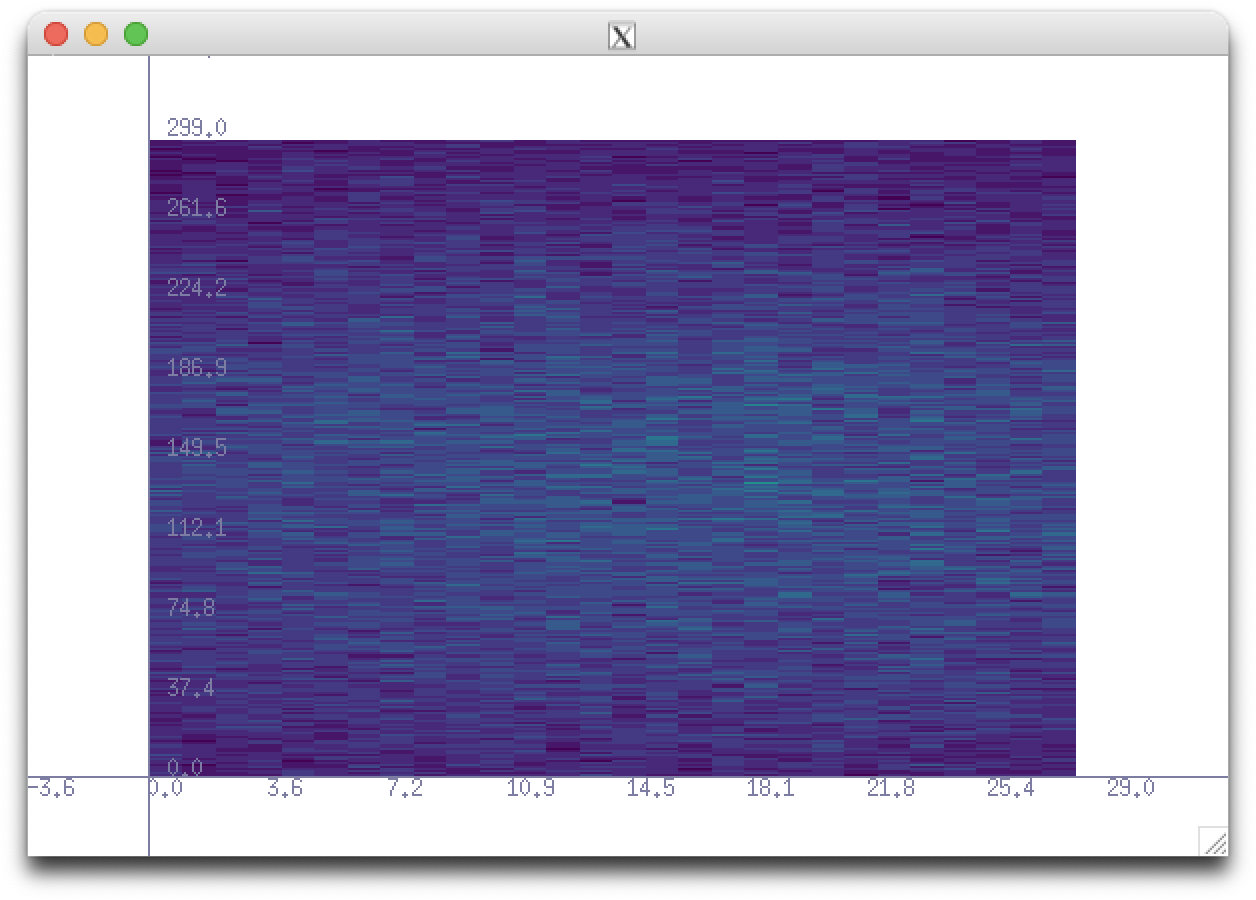Maximize the window using the green button

point(136,34)
